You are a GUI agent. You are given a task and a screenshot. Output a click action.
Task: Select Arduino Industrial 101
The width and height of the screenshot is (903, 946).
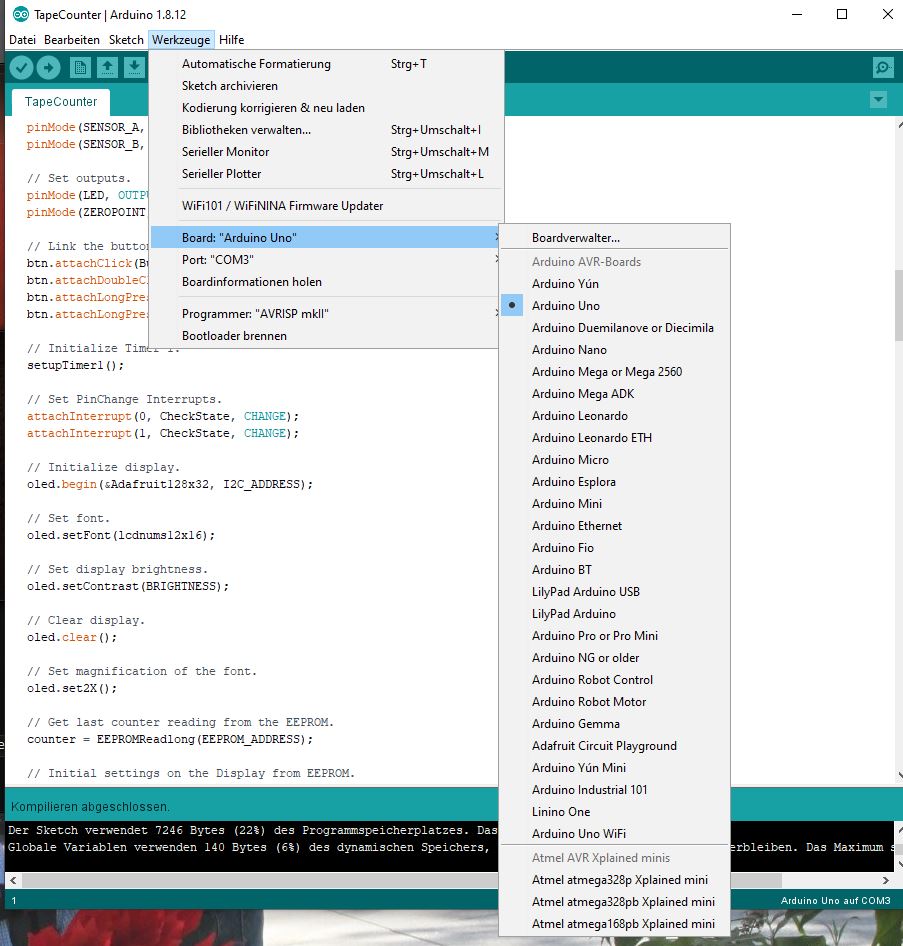[x=615, y=790]
